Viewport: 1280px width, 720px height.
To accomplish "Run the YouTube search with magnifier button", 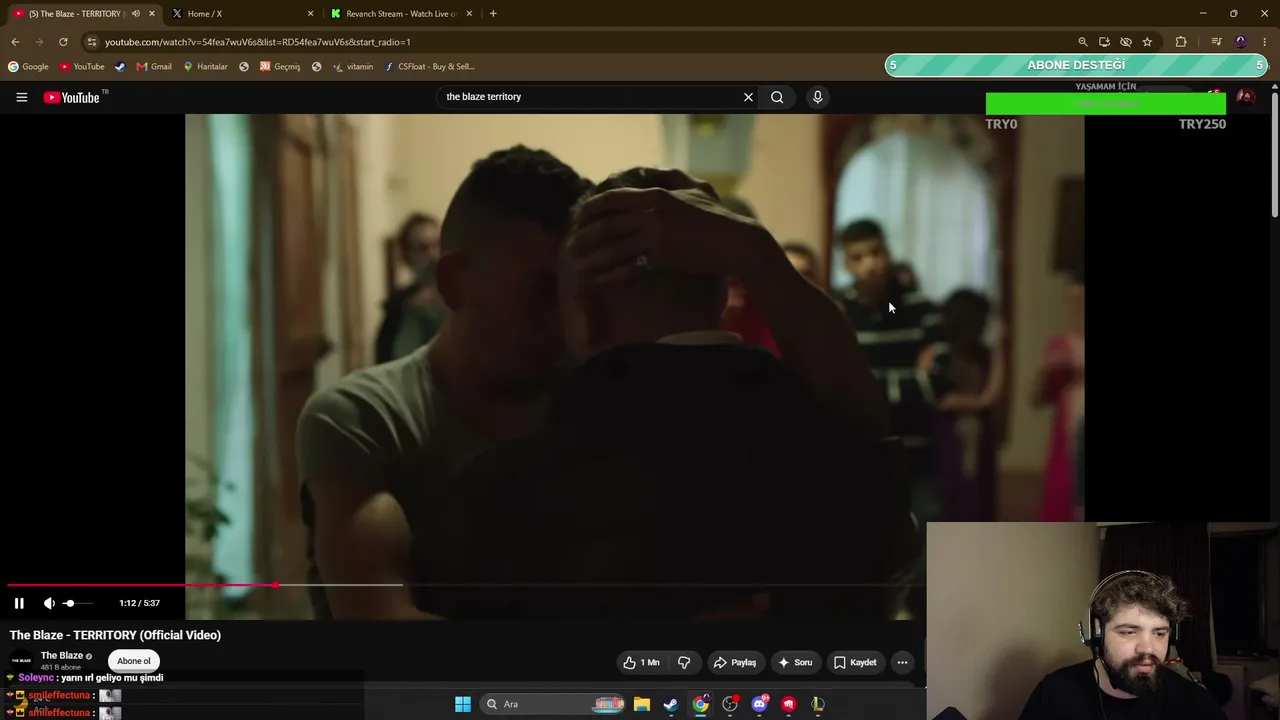I will pos(777,97).
